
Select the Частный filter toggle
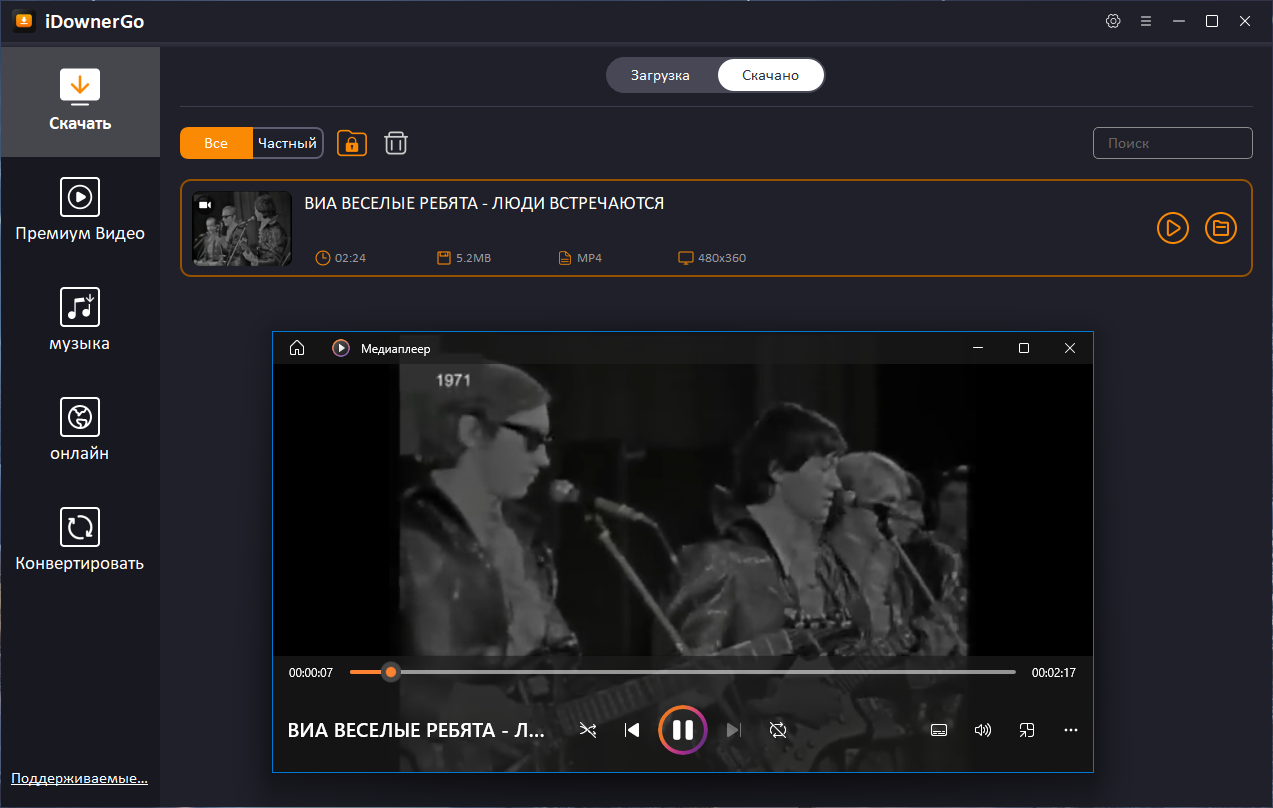pyautogui.click(x=287, y=143)
